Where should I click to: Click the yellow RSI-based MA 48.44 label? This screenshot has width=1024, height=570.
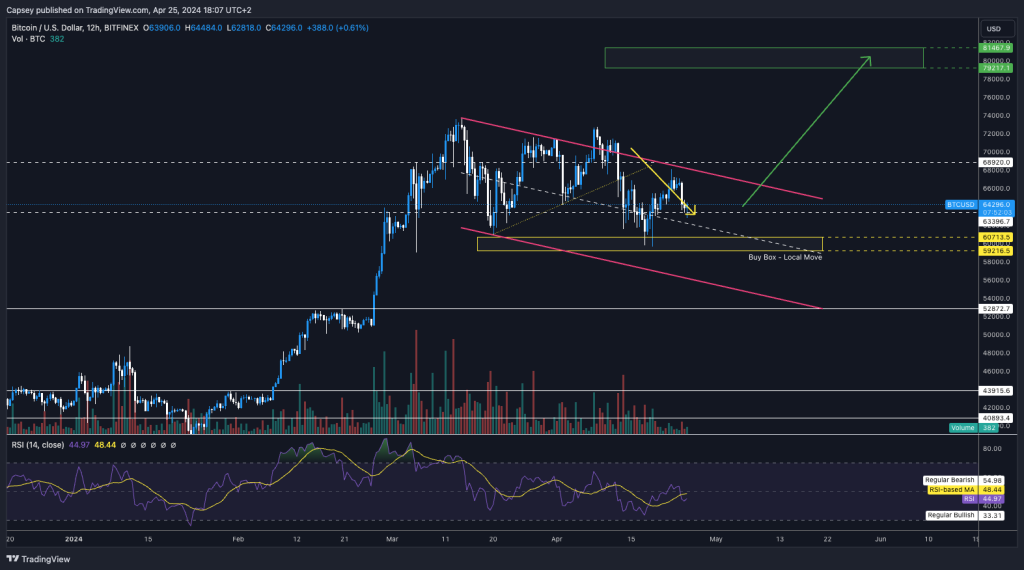[x=966, y=490]
